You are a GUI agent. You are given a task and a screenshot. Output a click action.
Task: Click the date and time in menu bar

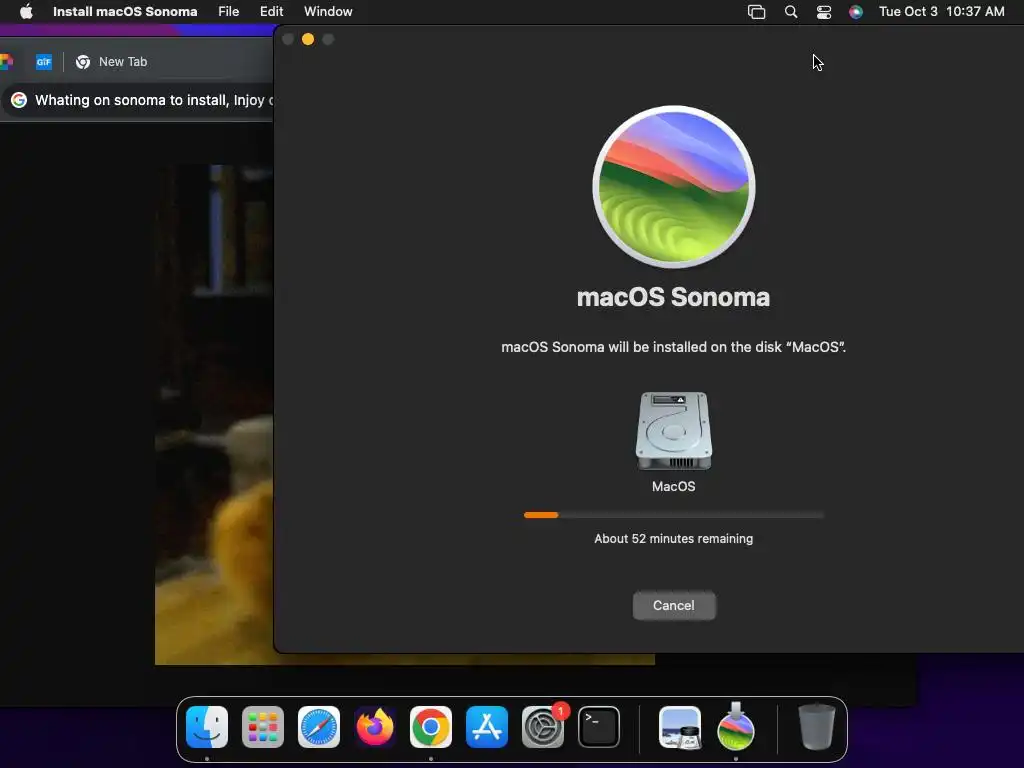[x=942, y=11]
